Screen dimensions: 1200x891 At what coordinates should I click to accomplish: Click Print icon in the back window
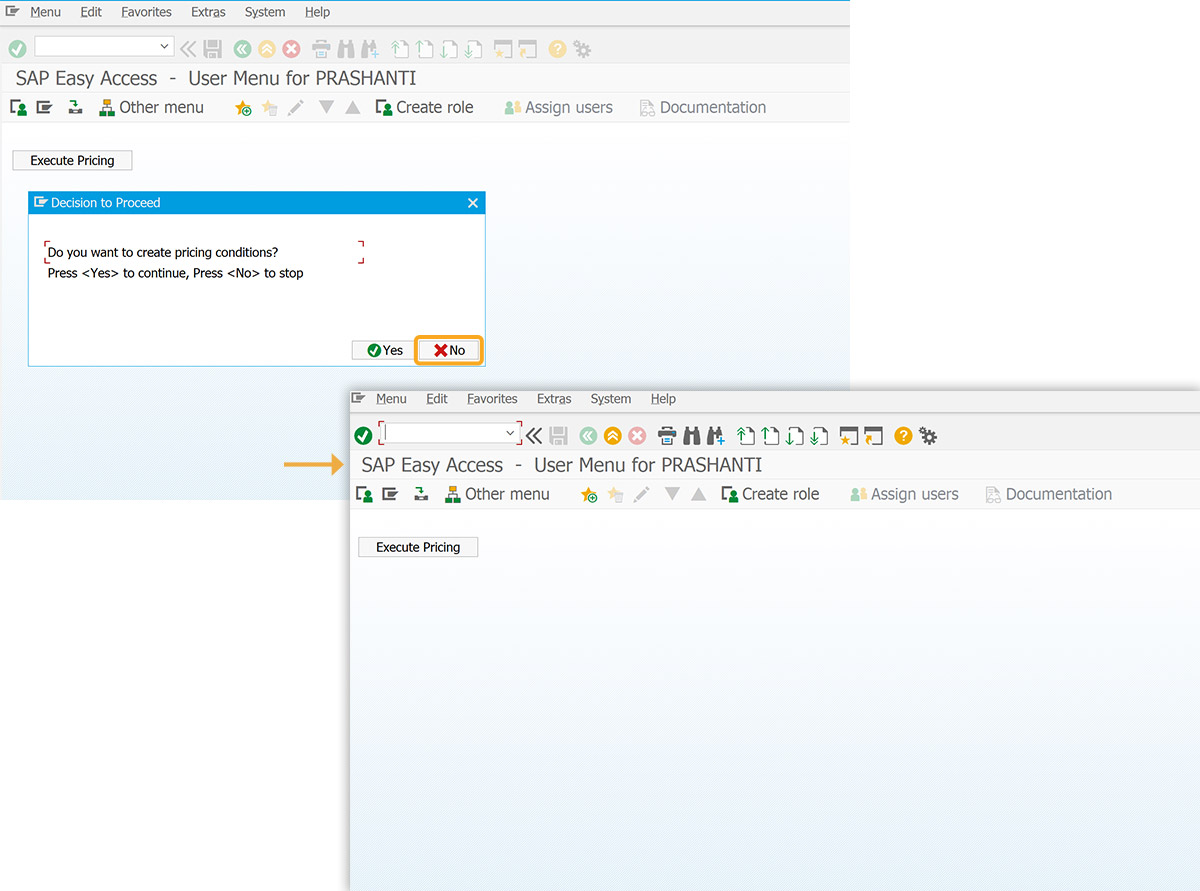[321, 48]
